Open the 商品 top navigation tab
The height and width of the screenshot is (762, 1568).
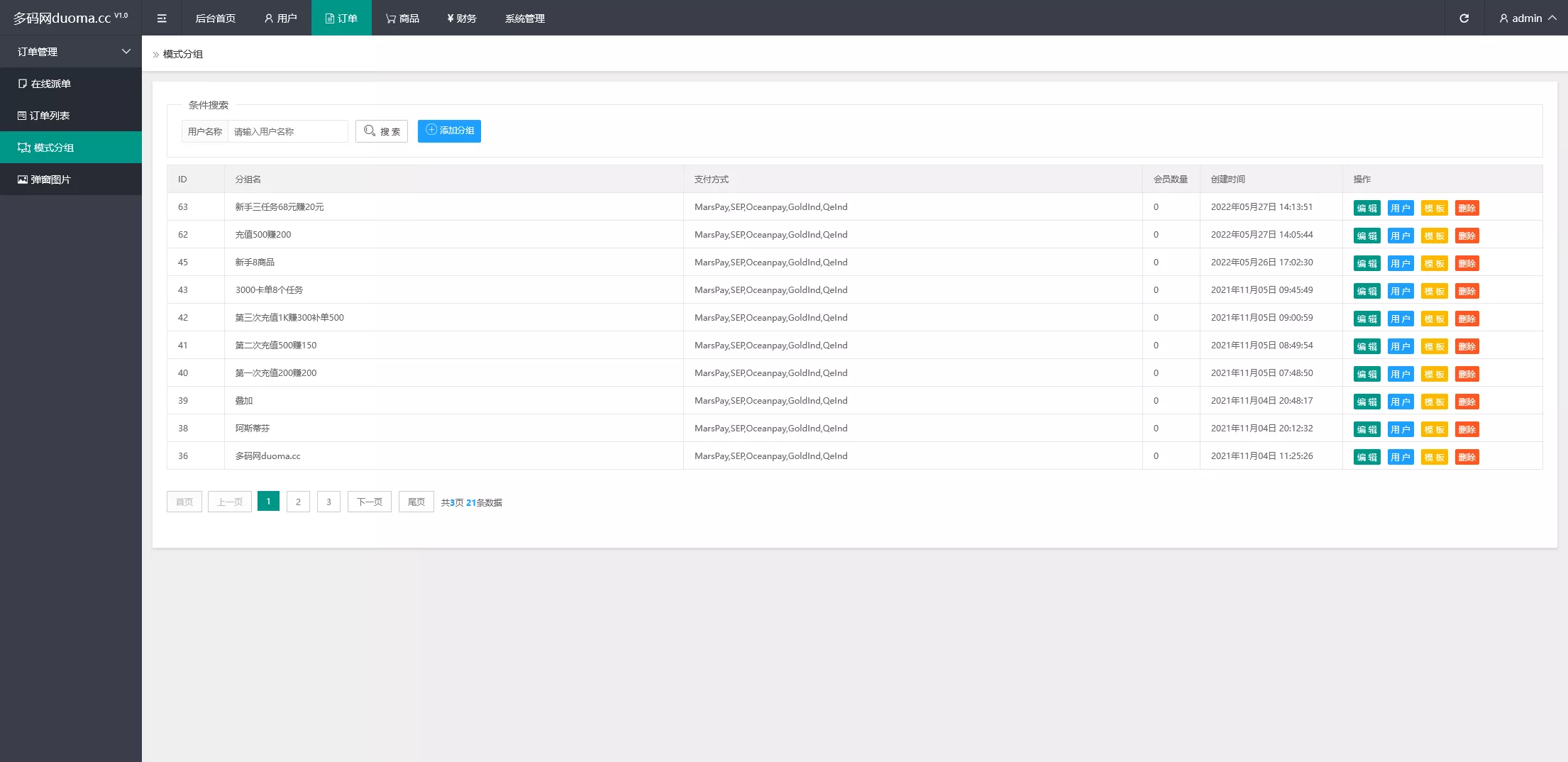pos(402,18)
